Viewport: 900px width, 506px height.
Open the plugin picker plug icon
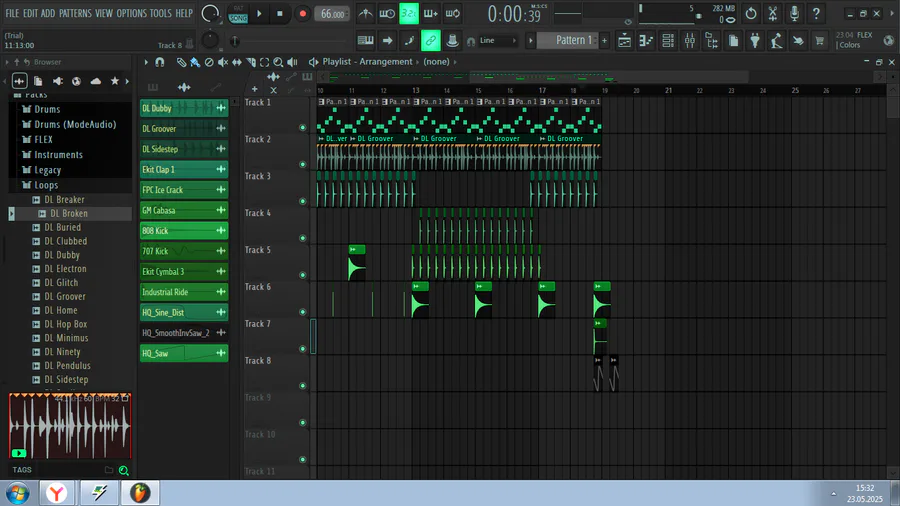point(755,40)
